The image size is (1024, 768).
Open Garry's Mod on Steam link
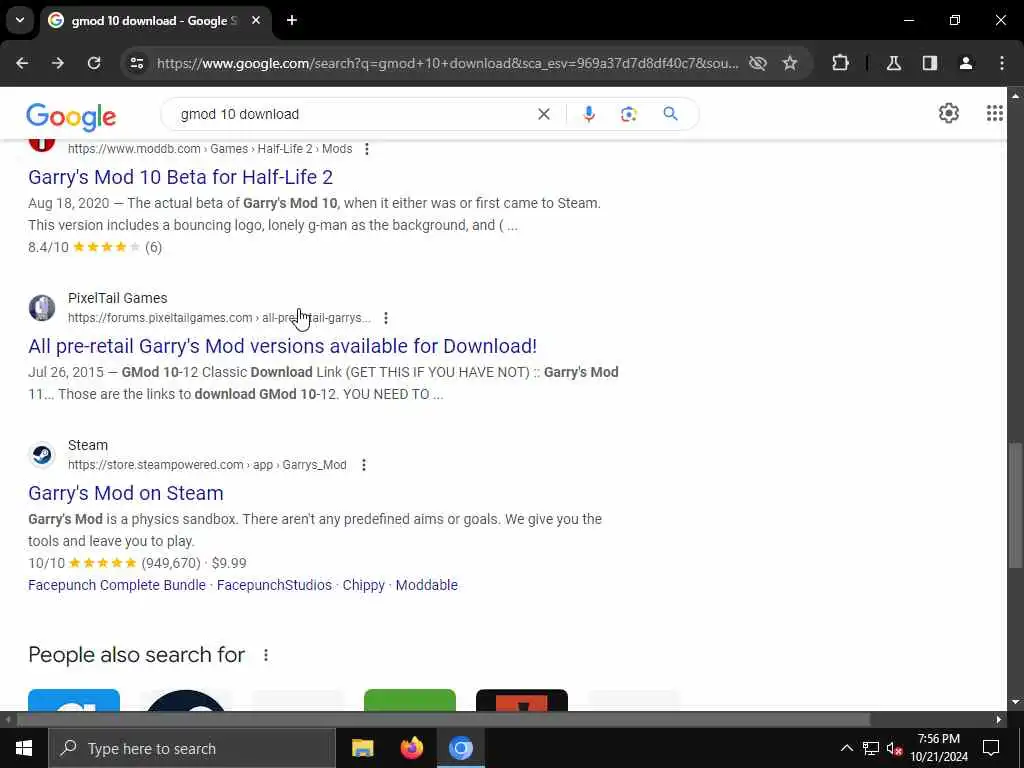pos(125,493)
